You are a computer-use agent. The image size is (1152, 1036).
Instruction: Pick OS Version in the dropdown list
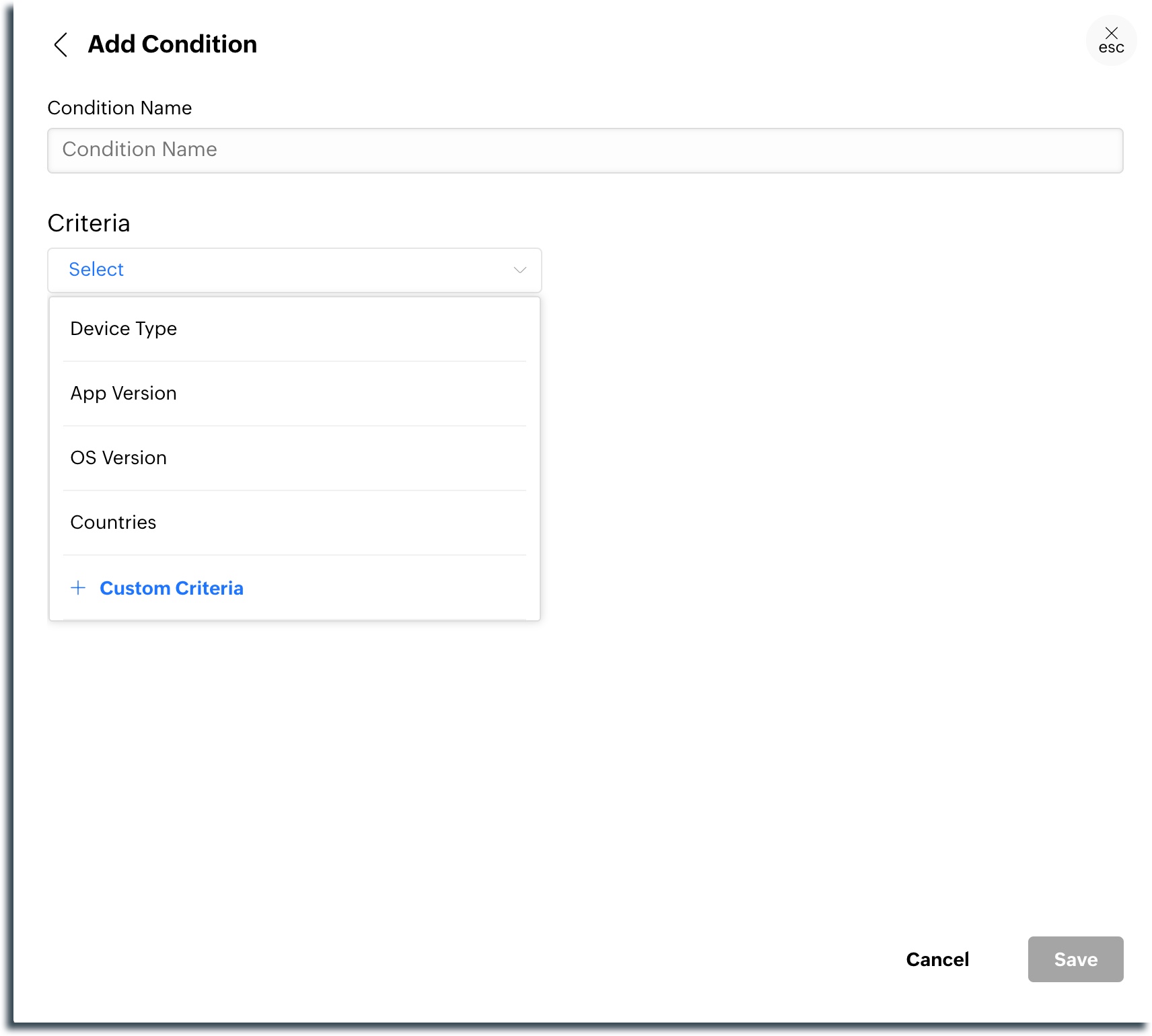point(118,458)
